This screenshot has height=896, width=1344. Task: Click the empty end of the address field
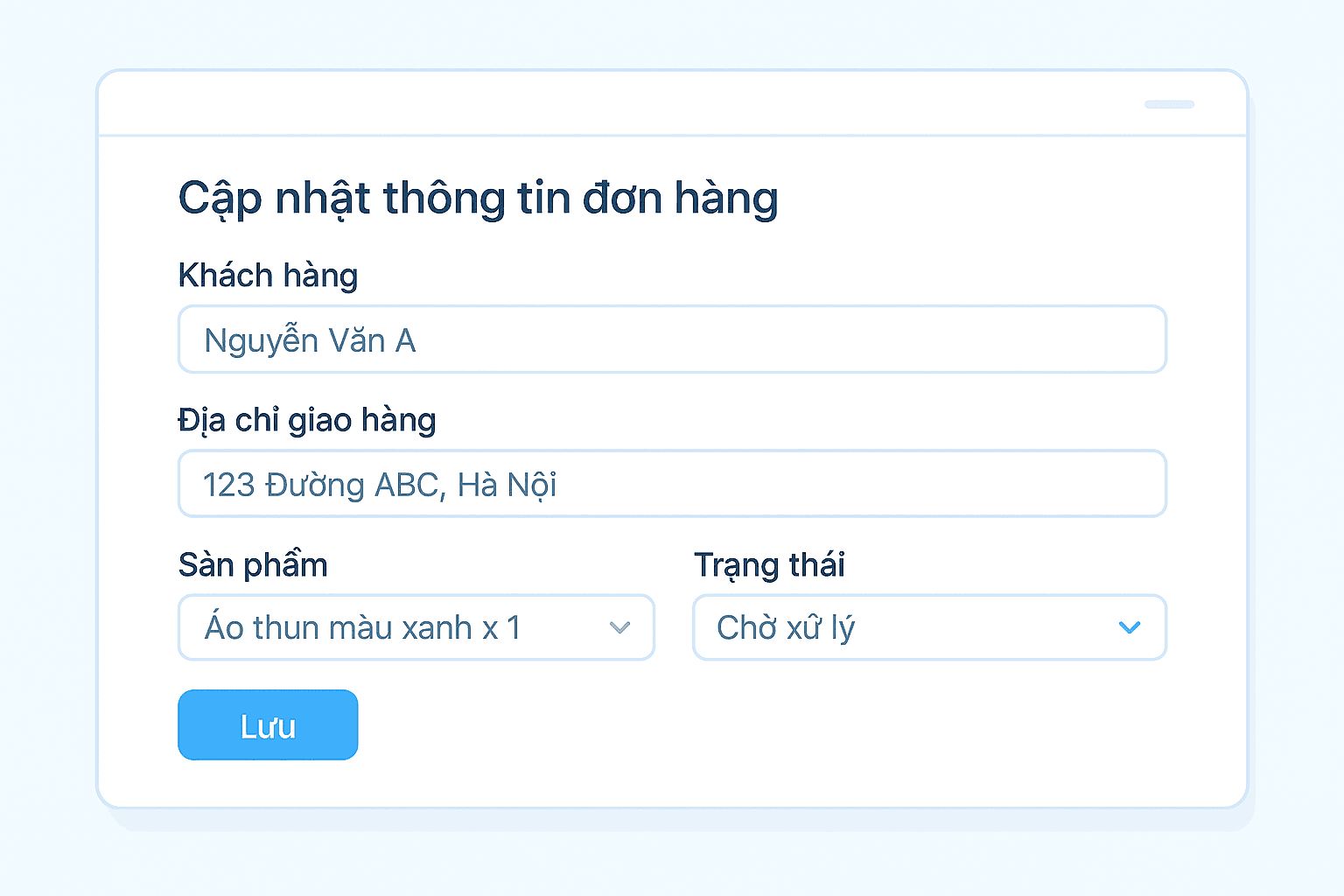pos(875,484)
